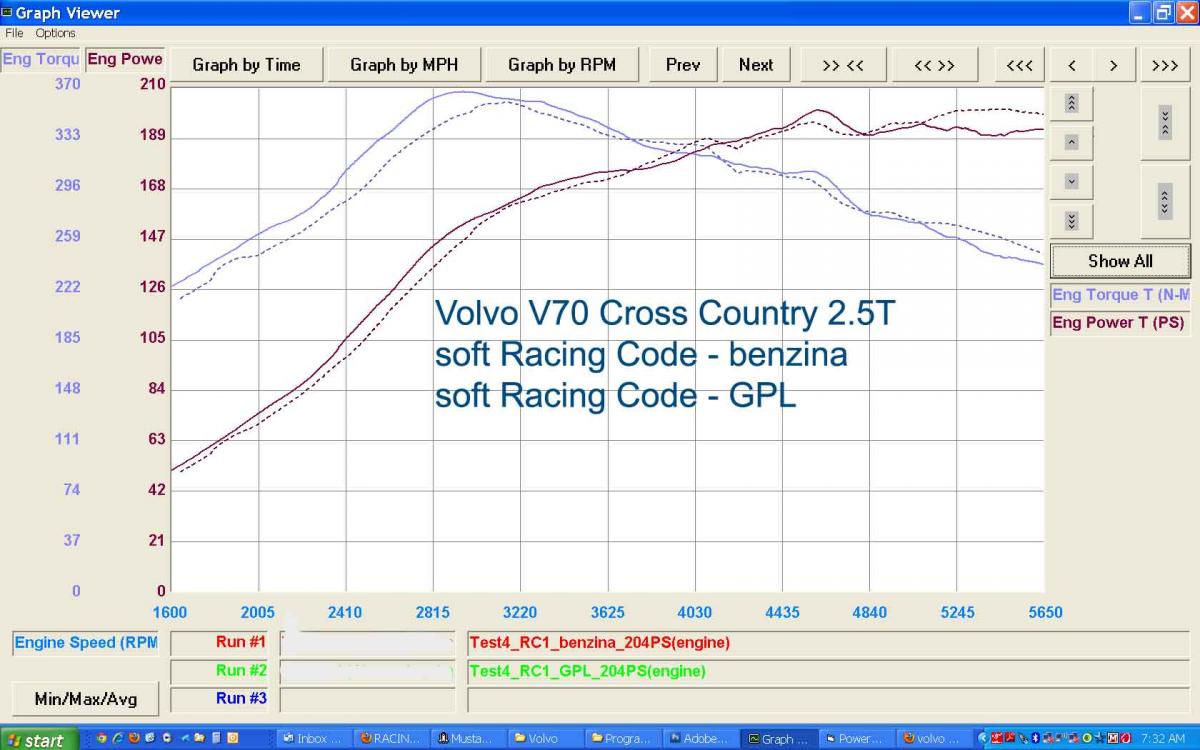Click the single up-chevron vertical shift button
This screenshot has width=1200, height=750.
(1071, 142)
